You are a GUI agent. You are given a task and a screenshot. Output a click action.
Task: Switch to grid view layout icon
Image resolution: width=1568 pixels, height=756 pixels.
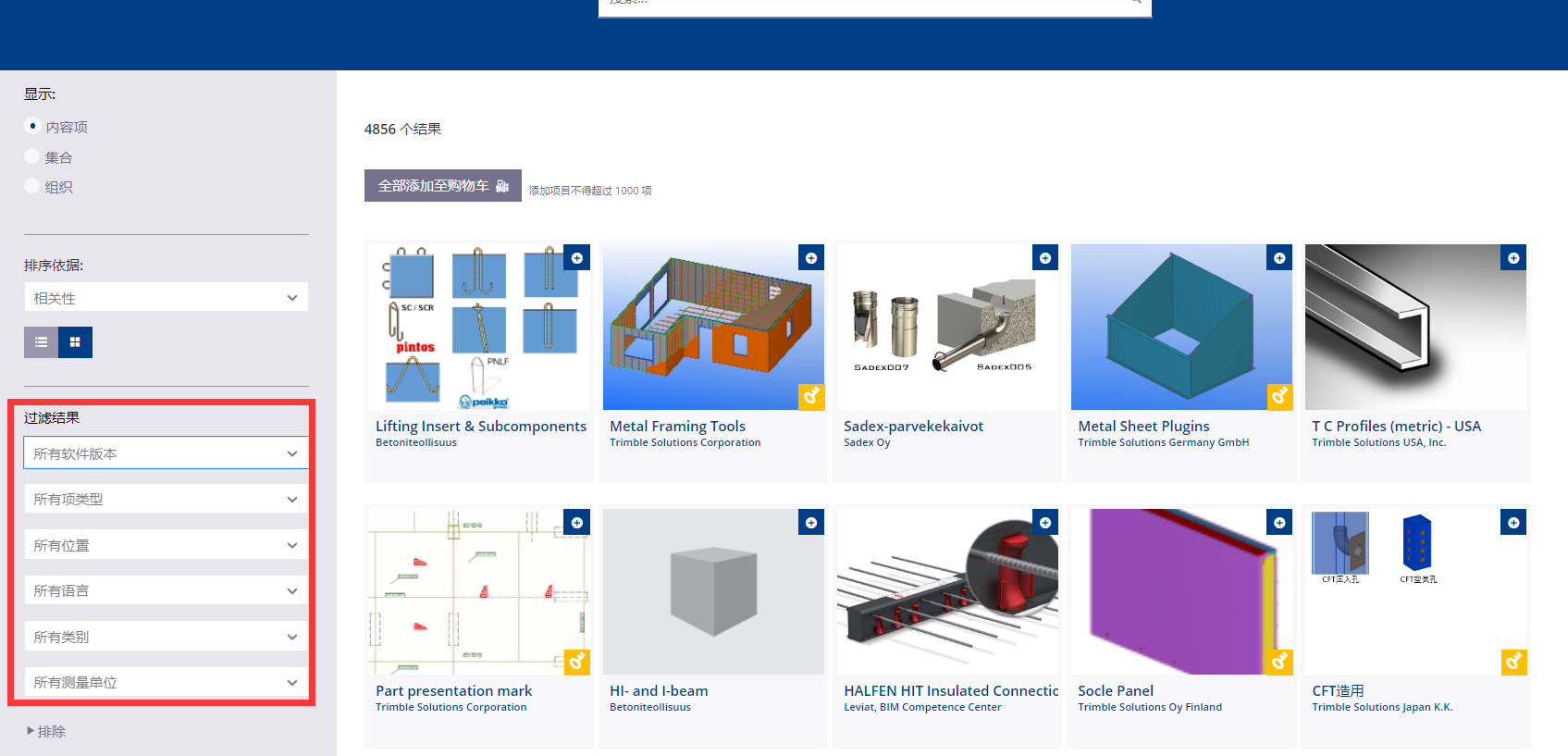pyautogui.click(x=75, y=342)
